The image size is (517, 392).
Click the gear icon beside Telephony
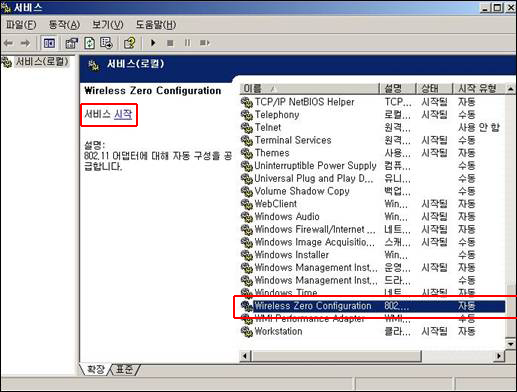247,115
